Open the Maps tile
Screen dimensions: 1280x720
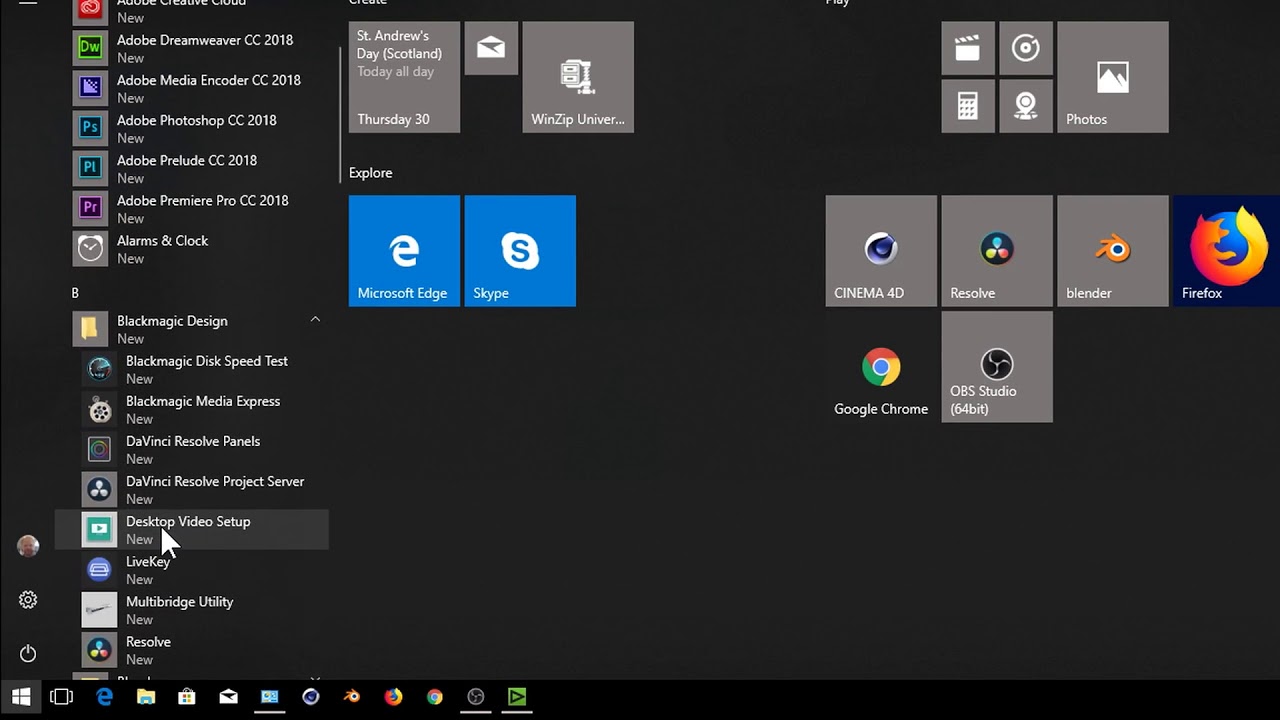pyautogui.click(x=1026, y=106)
